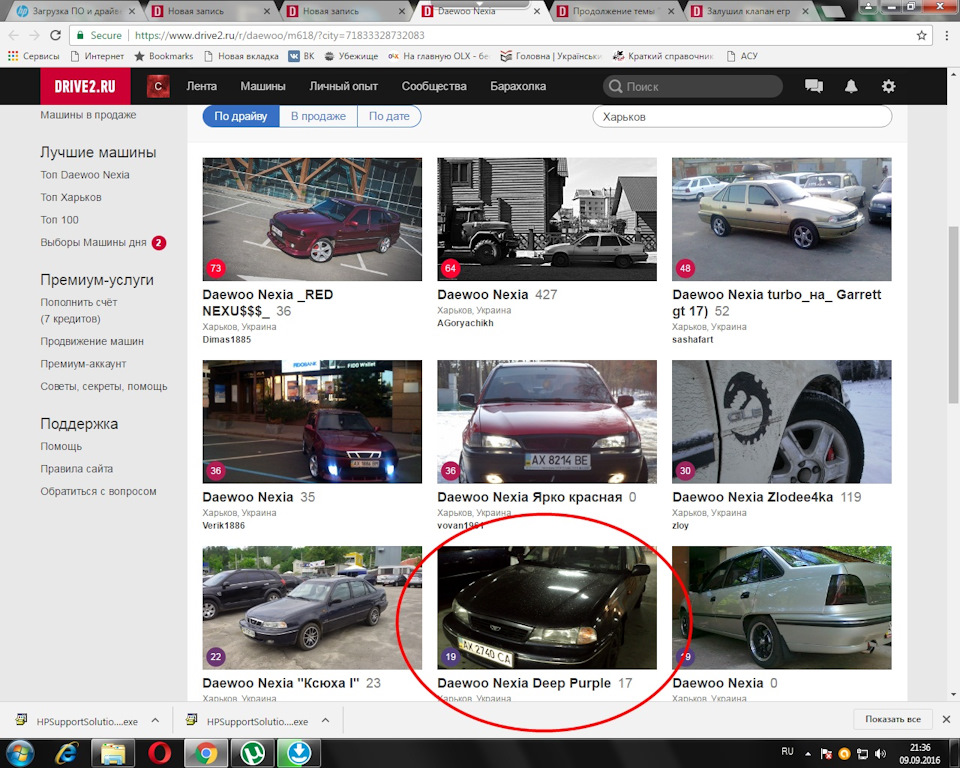Click the DRIVE2.RU logo
The image size is (960, 768).
point(85,86)
